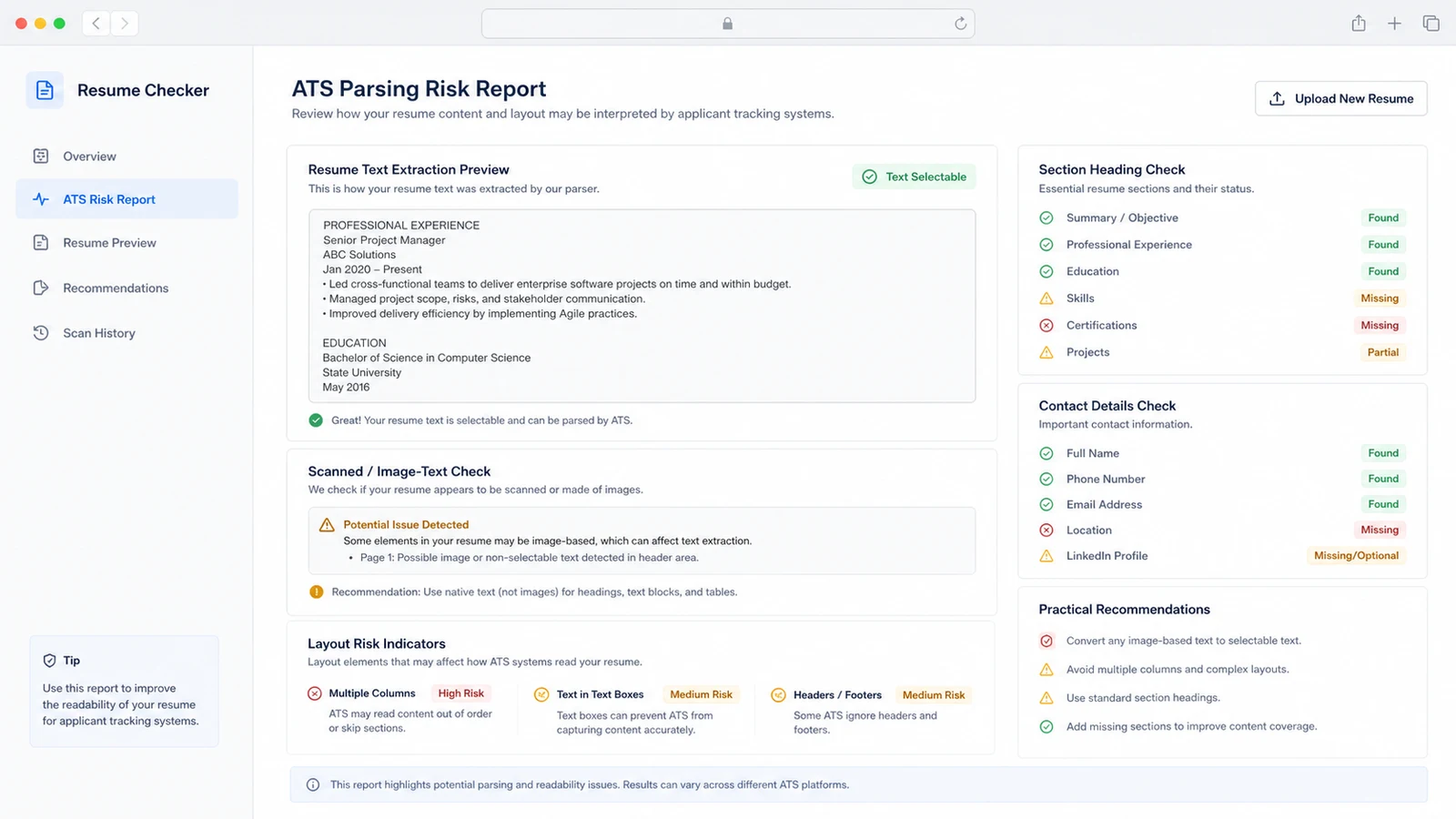1456x819 pixels.
Task: Click the Text in Text Boxes icon
Action: point(541,694)
